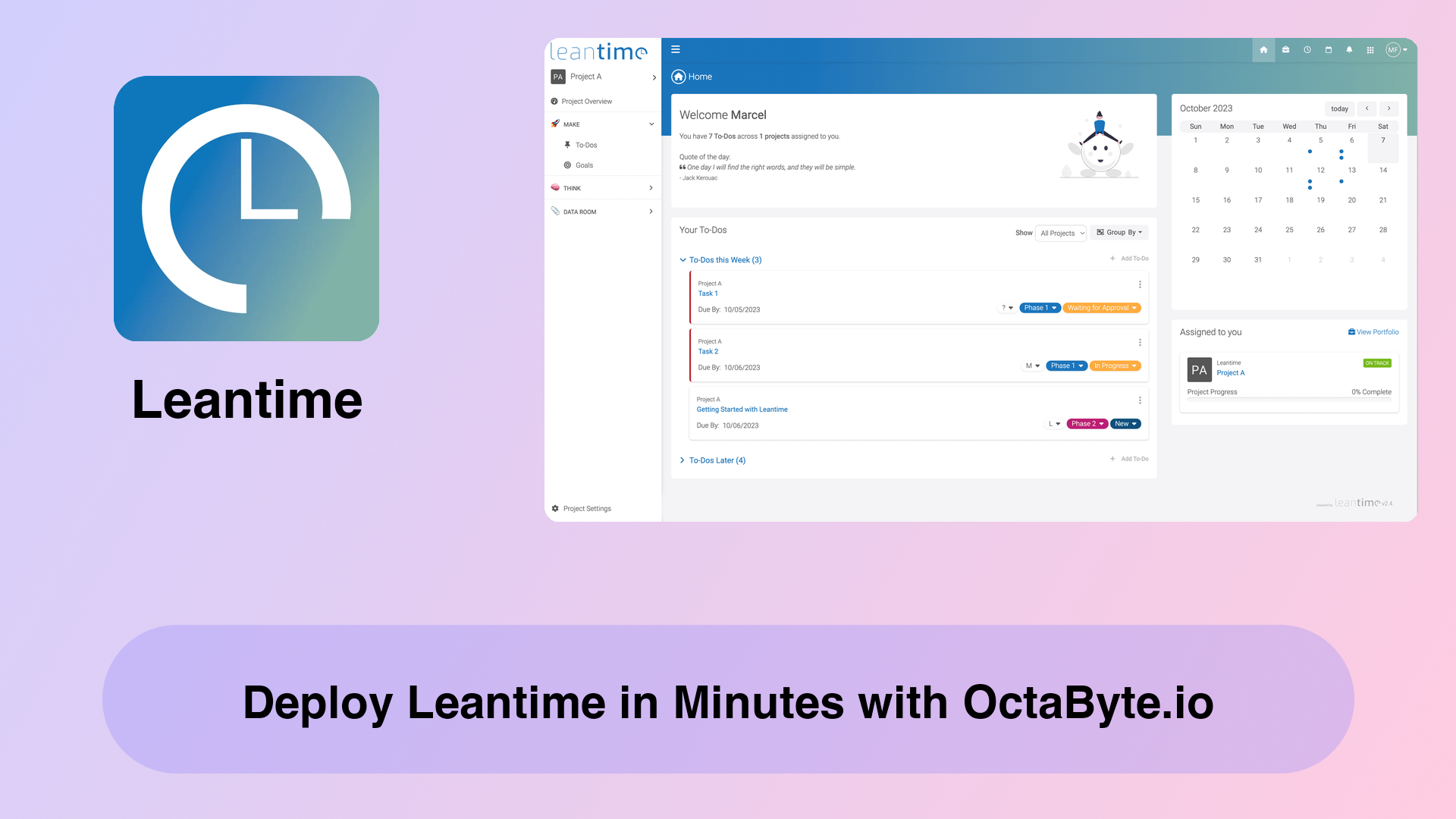The height and width of the screenshot is (819, 1456).
Task: Click Add To-Do button this week
Action: click(1129, 258)
